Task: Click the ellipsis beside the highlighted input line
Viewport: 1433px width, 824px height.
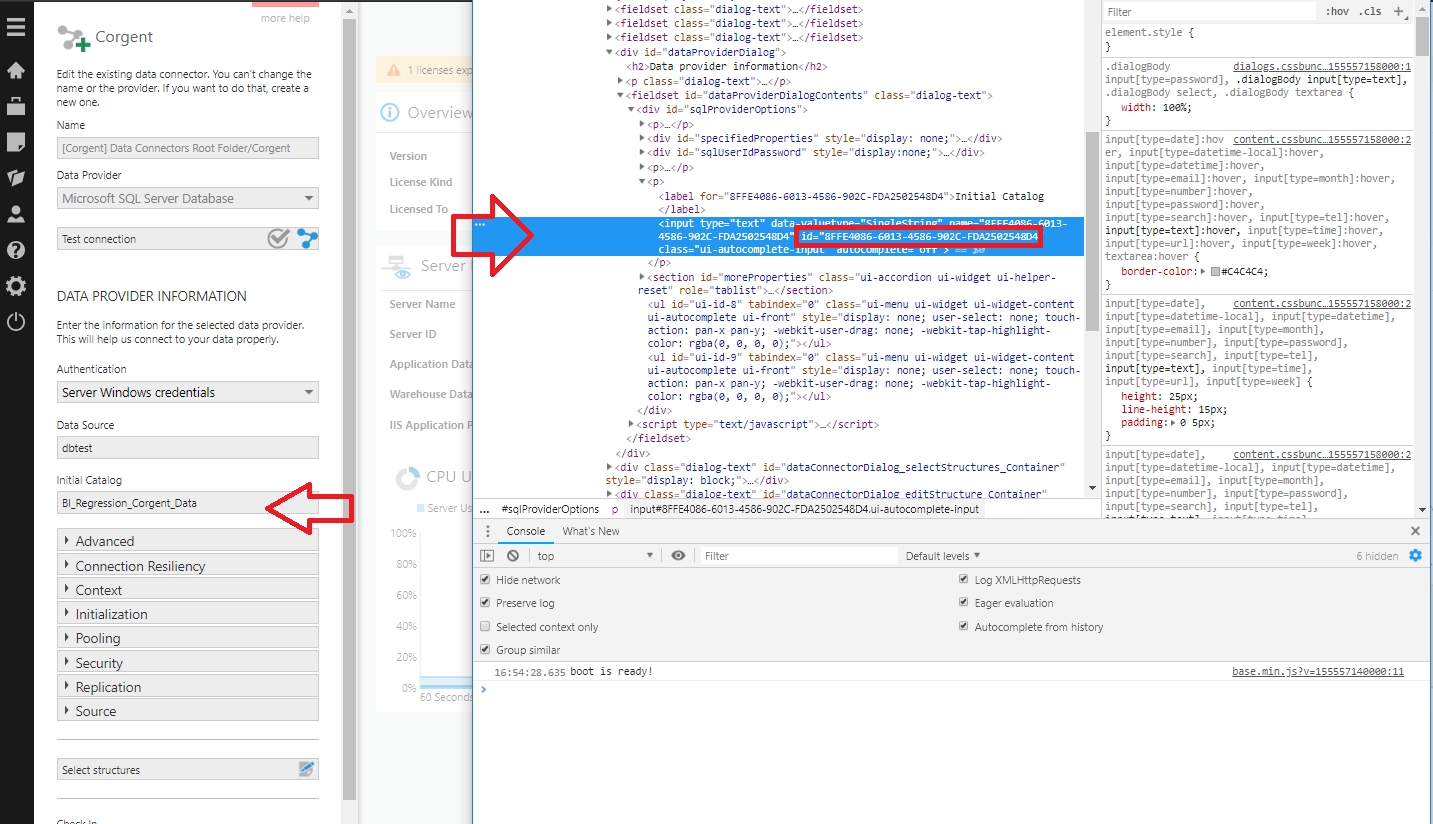Action: pyautogui.click(x=480, y=224)
